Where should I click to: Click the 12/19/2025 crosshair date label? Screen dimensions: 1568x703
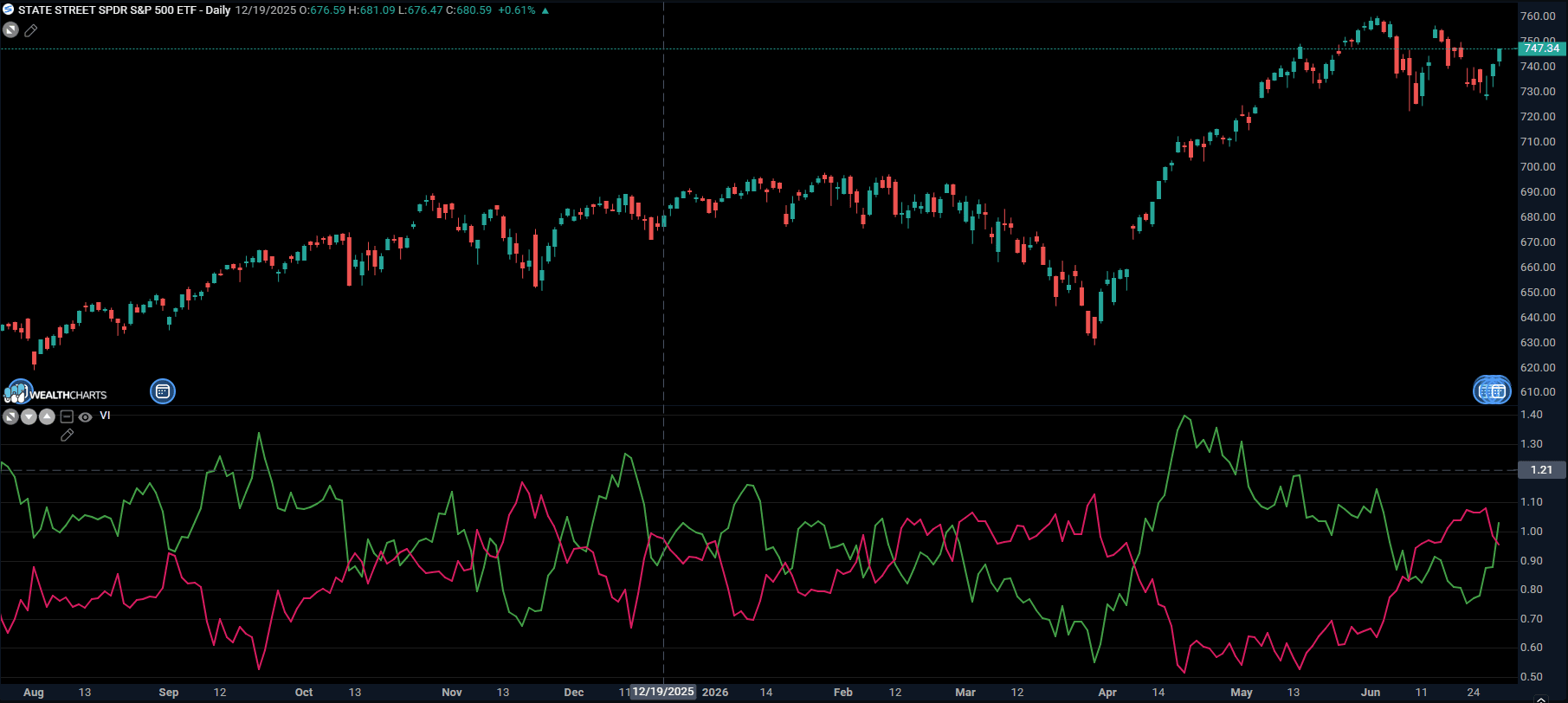663,692
